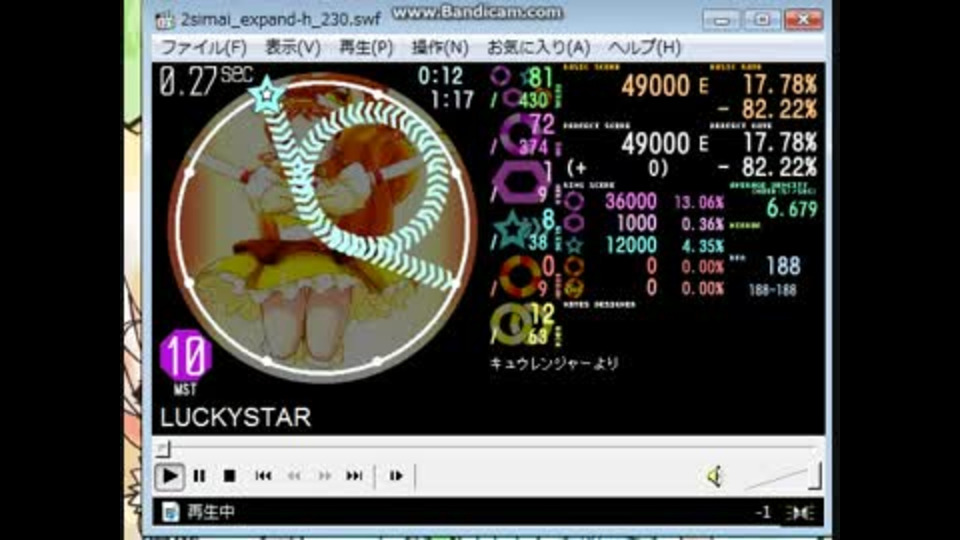Click the LUCKYSTAR song title
This screenshot has height=540, width=960.
(x=236, y=418)
